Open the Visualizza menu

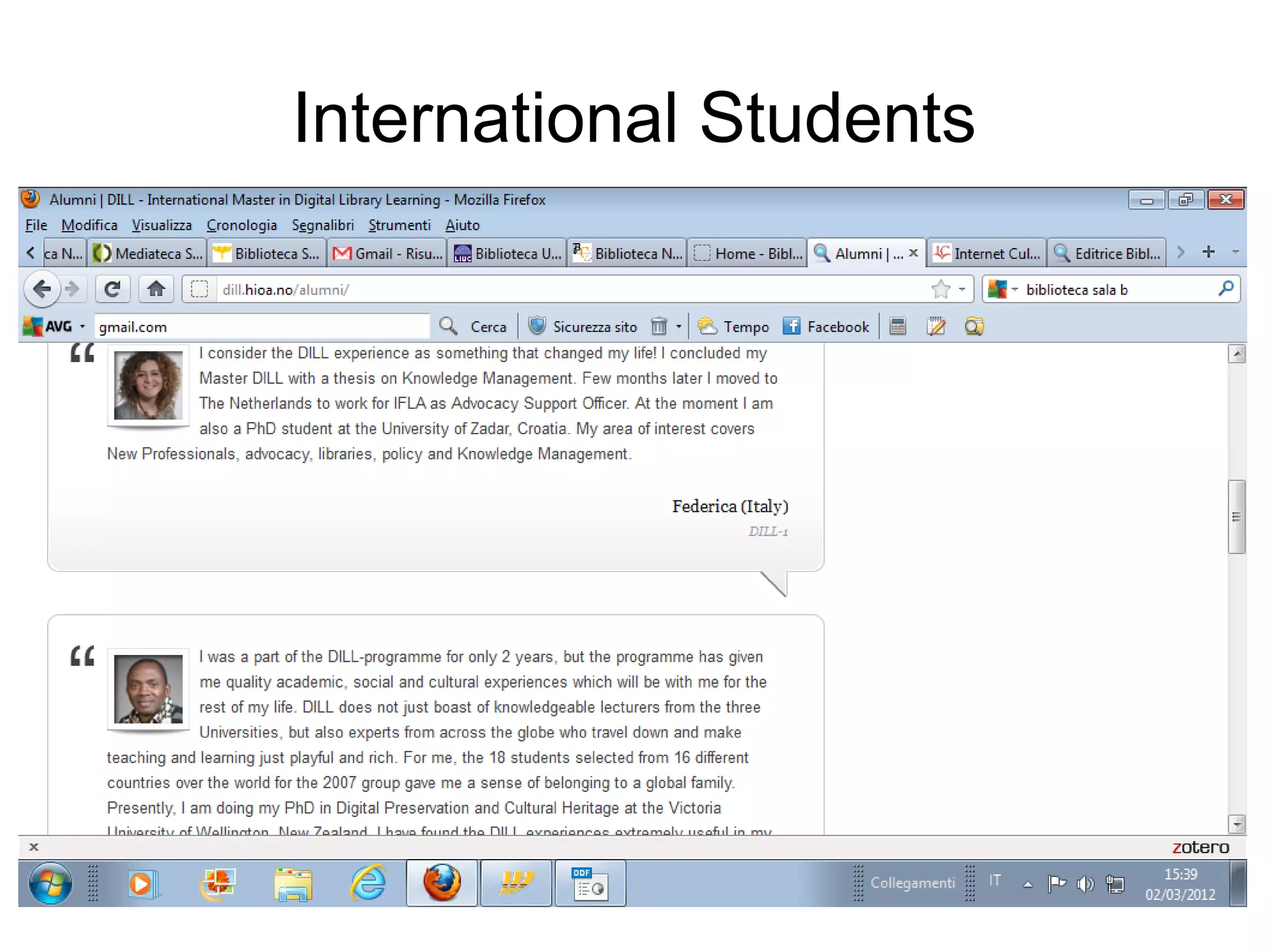pos(162,225)
